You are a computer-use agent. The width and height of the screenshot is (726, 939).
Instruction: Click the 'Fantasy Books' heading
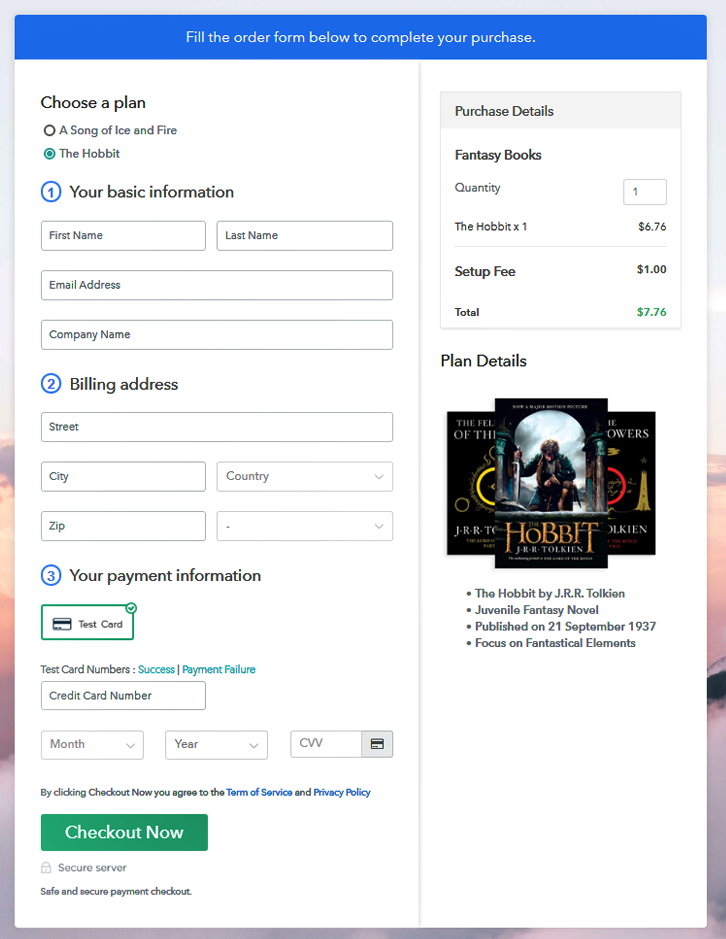(x=498, y=155)
